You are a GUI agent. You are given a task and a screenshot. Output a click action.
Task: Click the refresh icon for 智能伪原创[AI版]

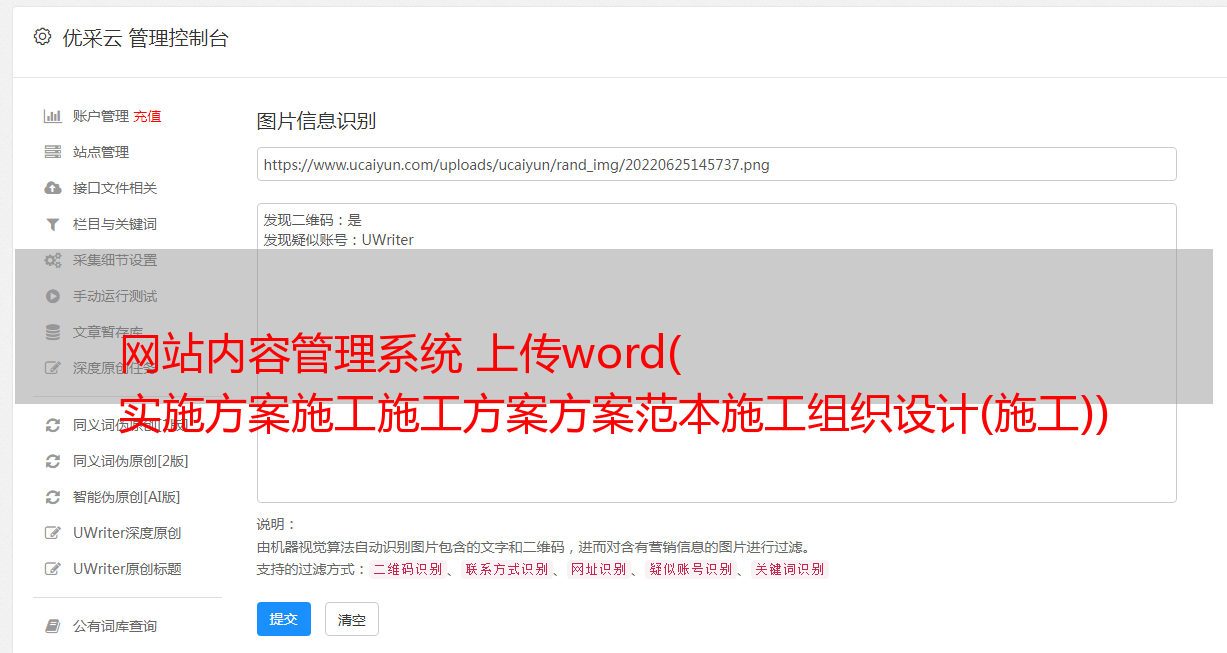pyautogui.click(x=53, y=497)
